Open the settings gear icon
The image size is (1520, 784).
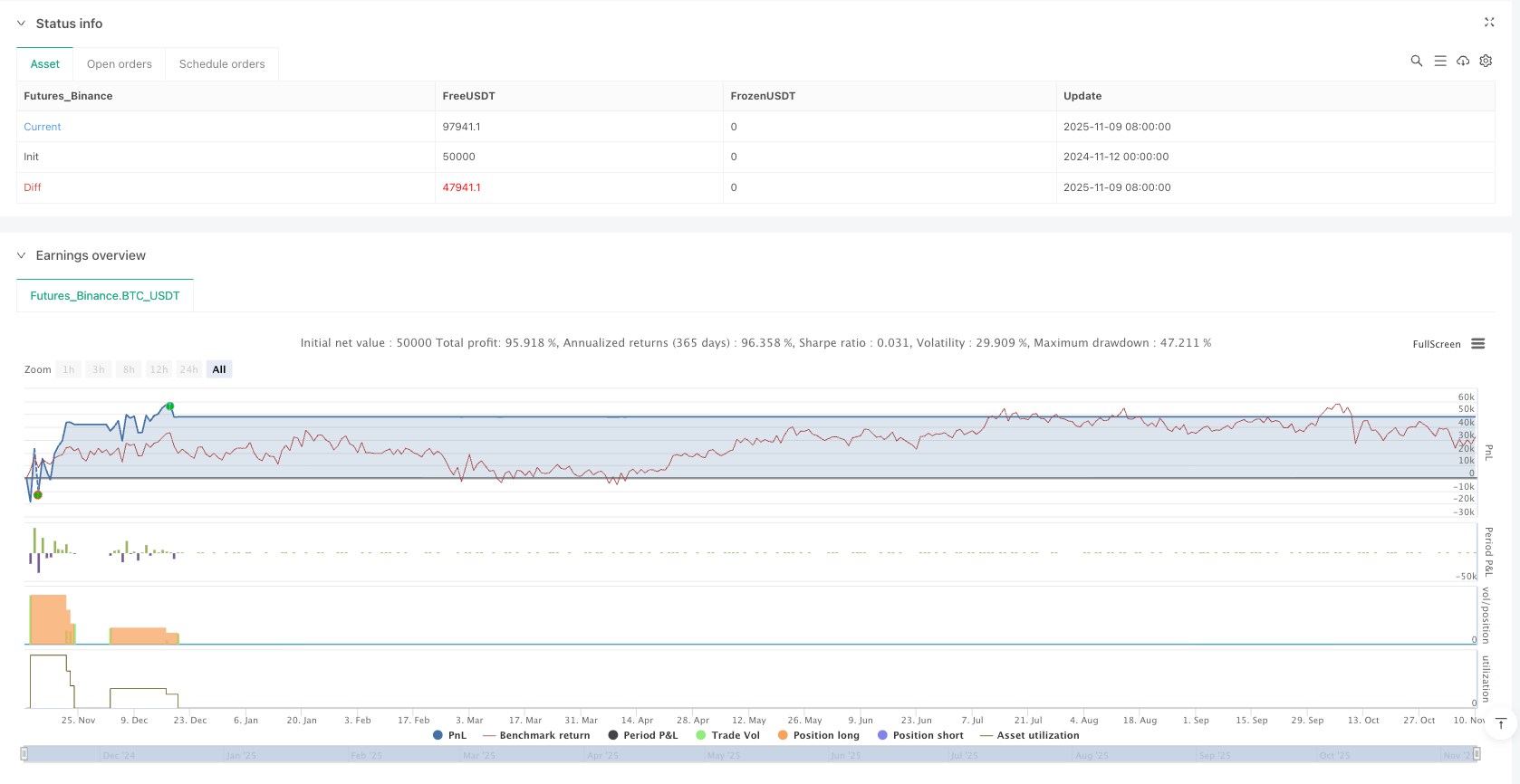click(1486, 62)
